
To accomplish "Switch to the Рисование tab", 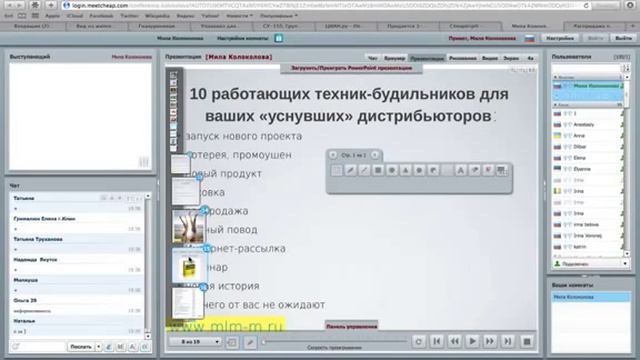I will [463, 58].
